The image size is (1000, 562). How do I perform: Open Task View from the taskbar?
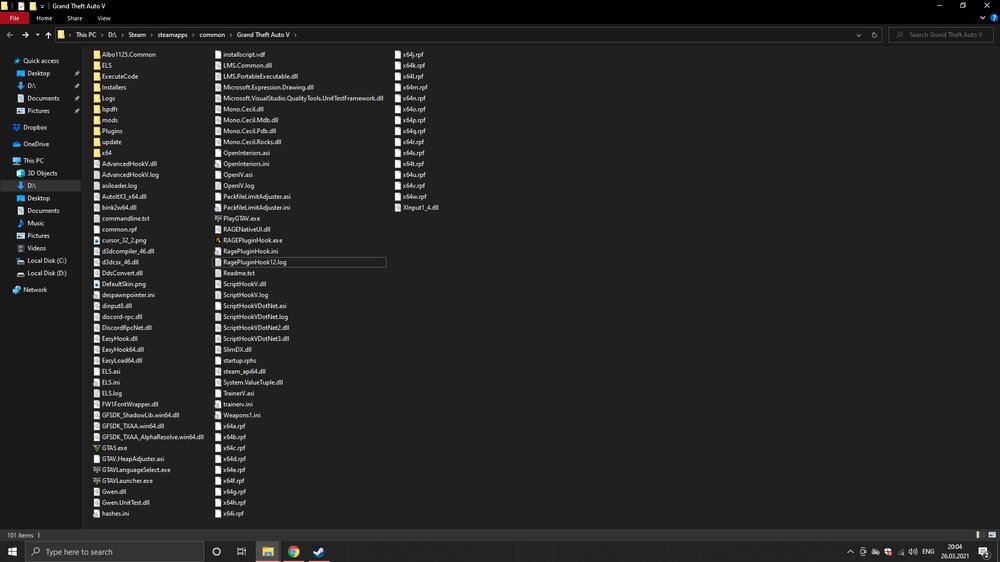(242, 552)
